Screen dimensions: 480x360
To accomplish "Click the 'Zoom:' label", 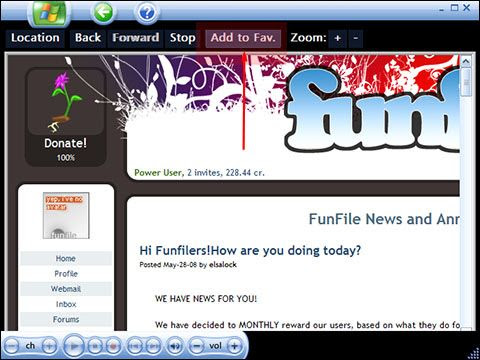I will coord(308,38).
